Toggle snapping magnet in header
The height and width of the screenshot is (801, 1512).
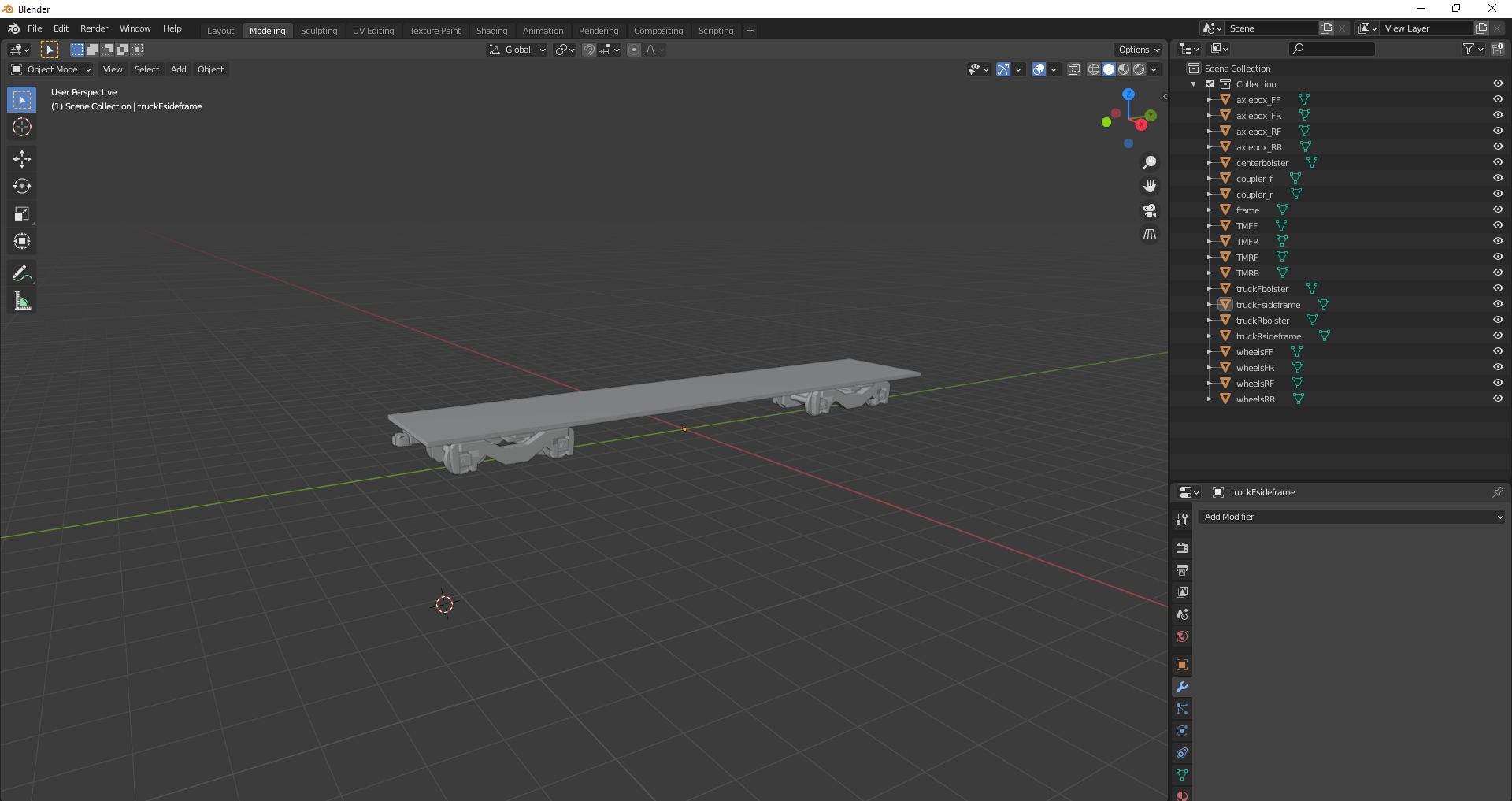click(589, 50)
